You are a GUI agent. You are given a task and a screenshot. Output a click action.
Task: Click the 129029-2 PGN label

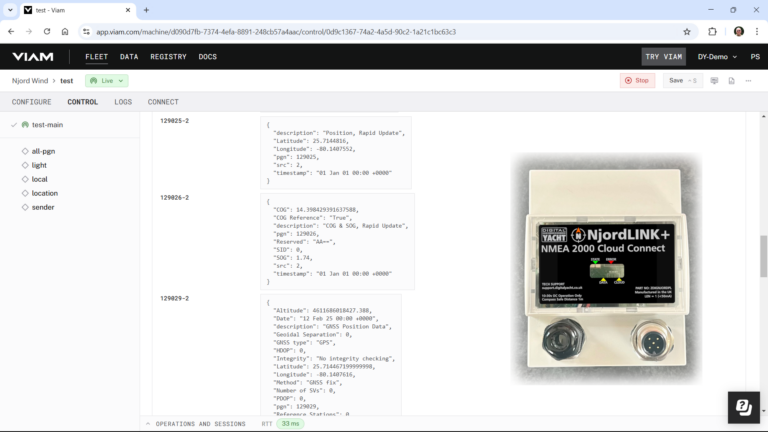174,298
